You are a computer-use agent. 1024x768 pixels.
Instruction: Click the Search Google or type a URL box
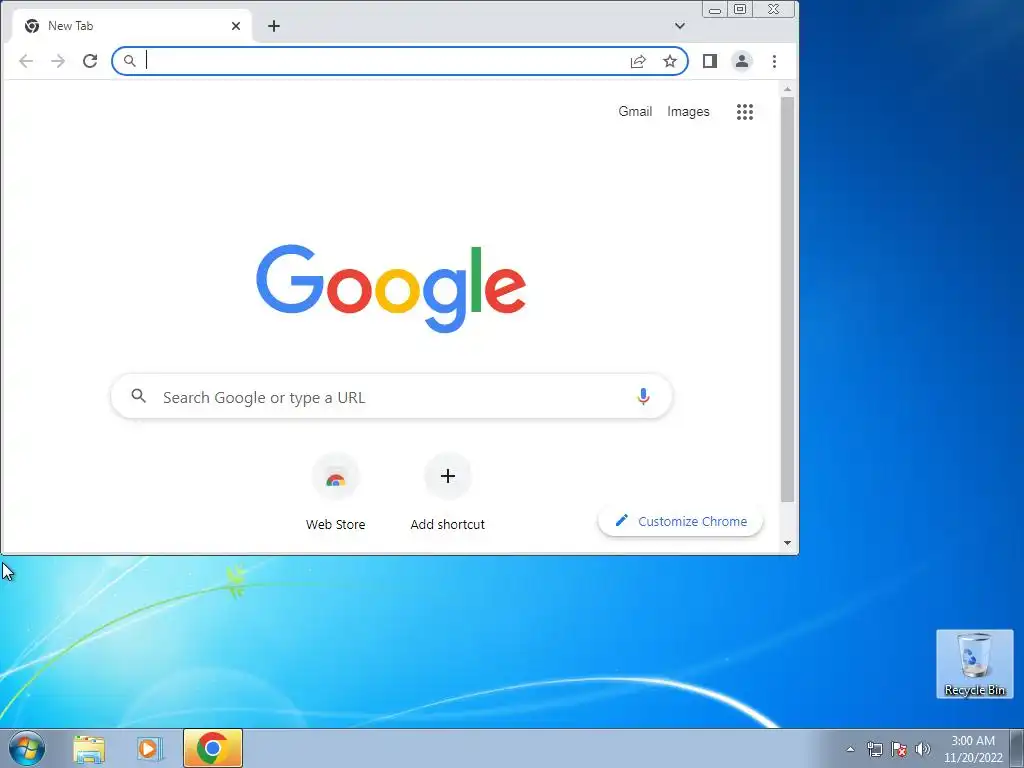392,396
